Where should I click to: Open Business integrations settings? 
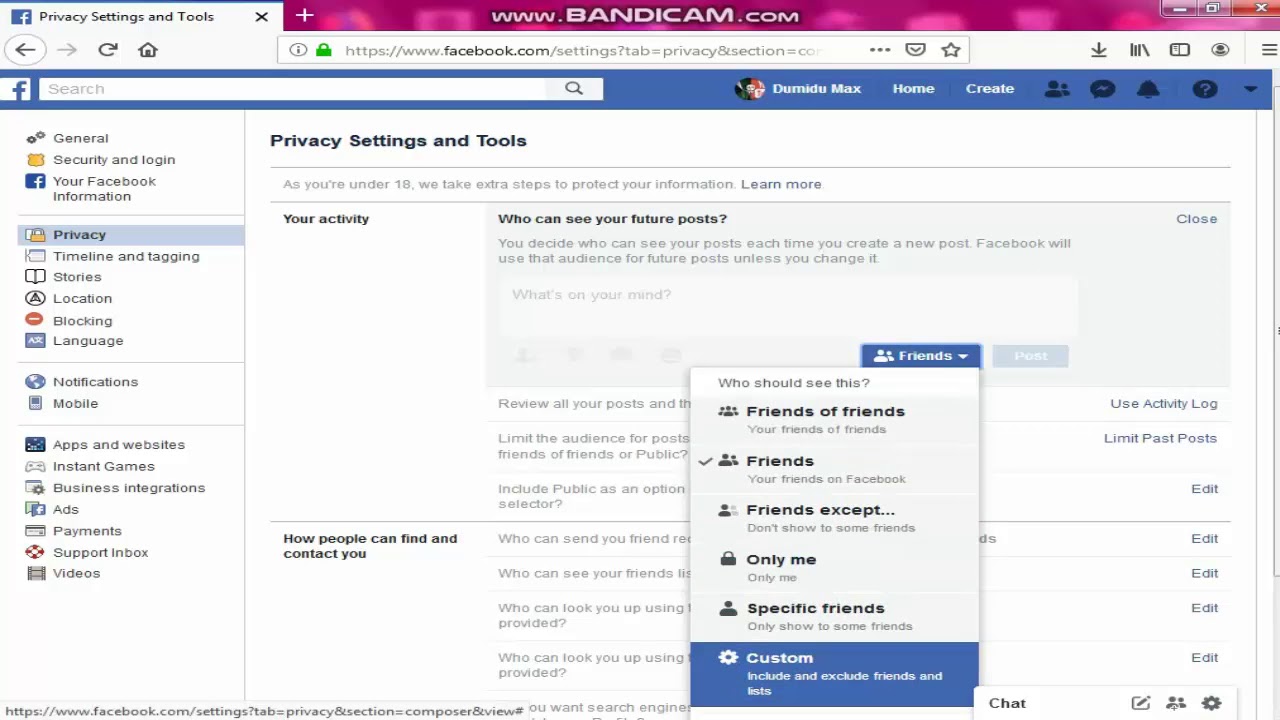pos(128,488)
